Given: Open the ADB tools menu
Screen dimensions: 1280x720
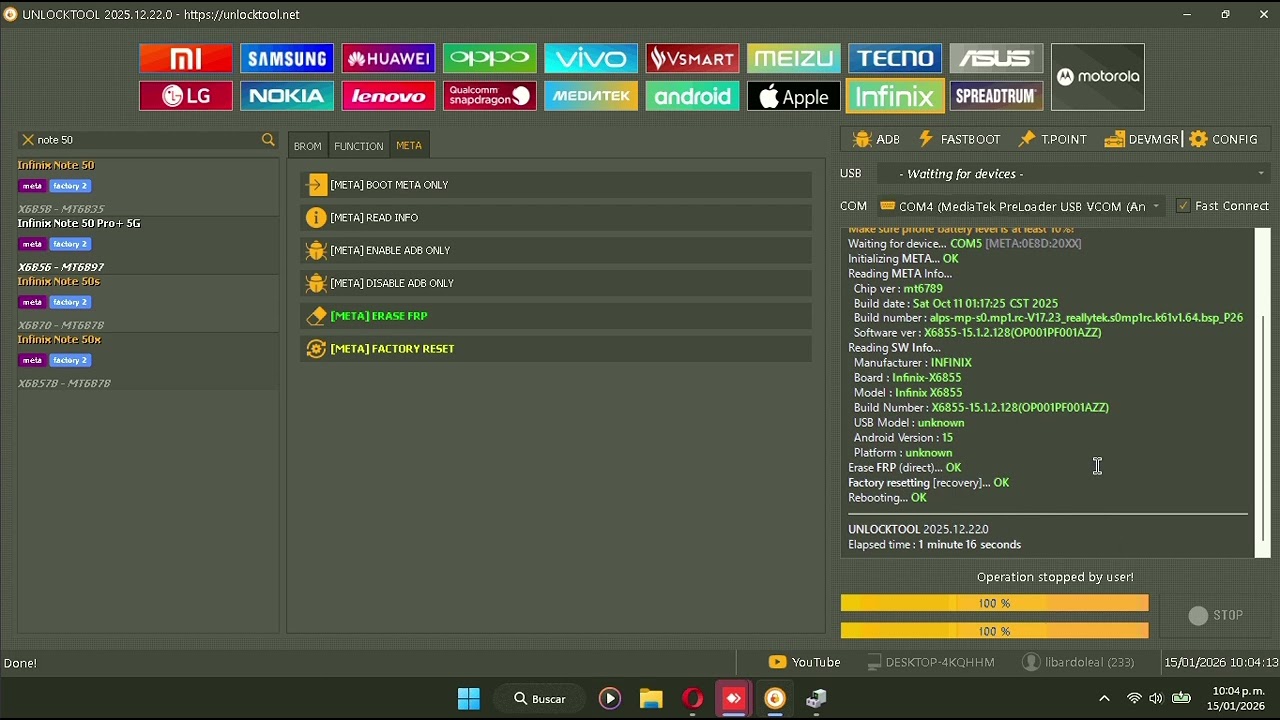Looking at the screenshot, I should 877,140.
